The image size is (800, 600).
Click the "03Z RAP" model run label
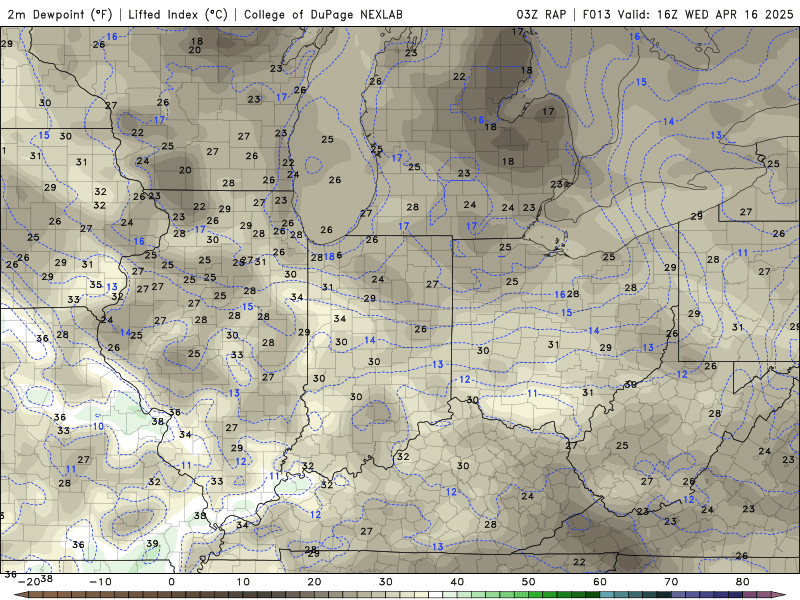(541, 14)
